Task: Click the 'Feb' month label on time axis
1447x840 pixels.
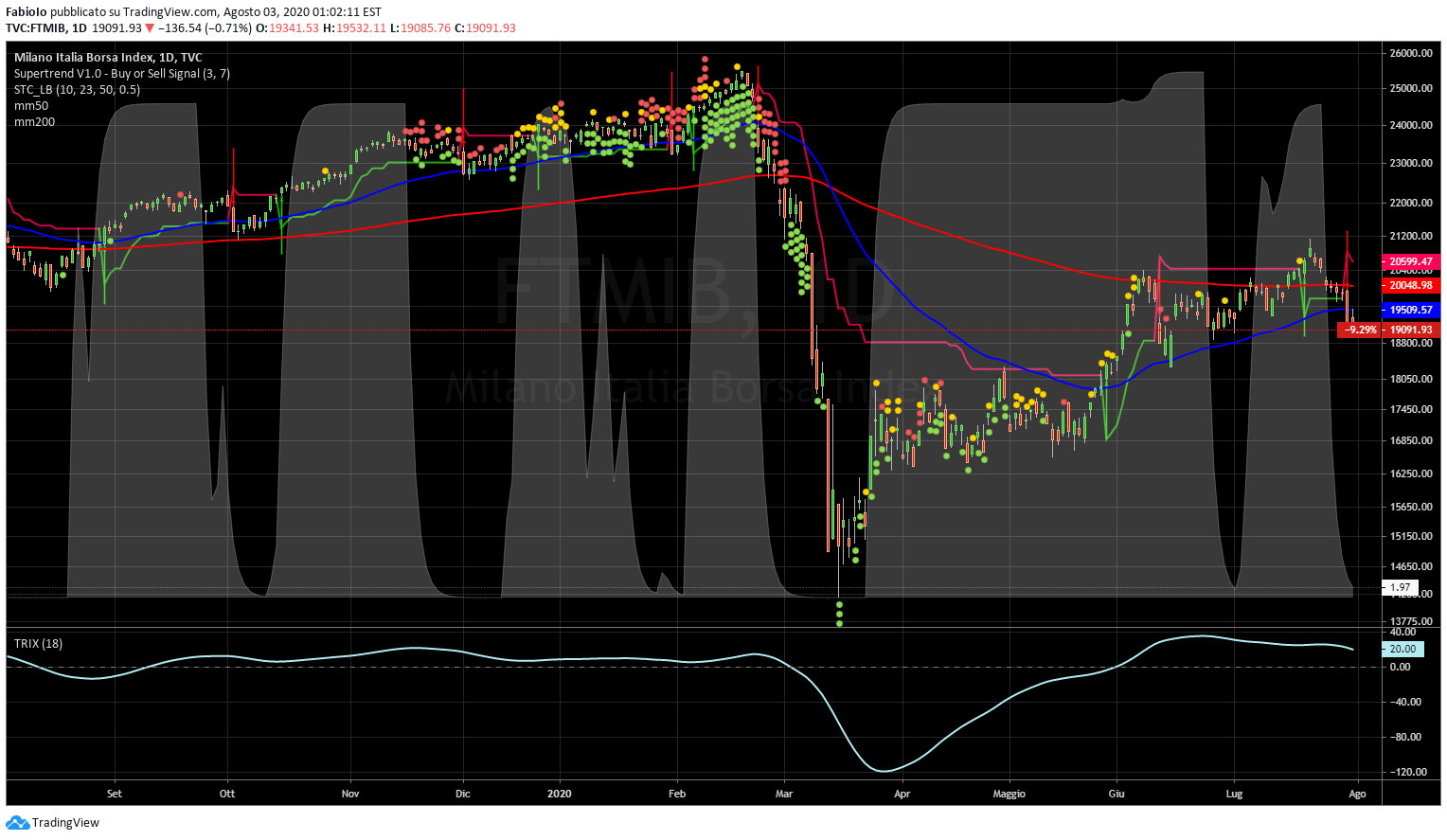Action: pos(677,794)
